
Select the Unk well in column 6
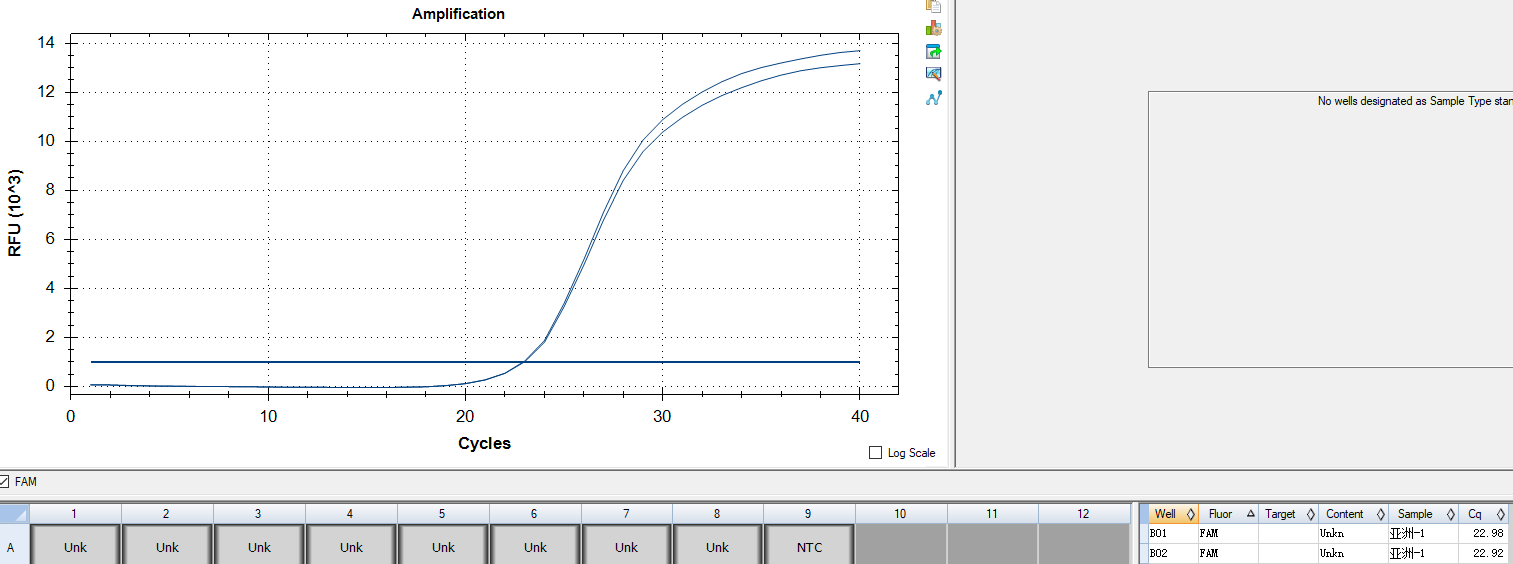(535, 546)
